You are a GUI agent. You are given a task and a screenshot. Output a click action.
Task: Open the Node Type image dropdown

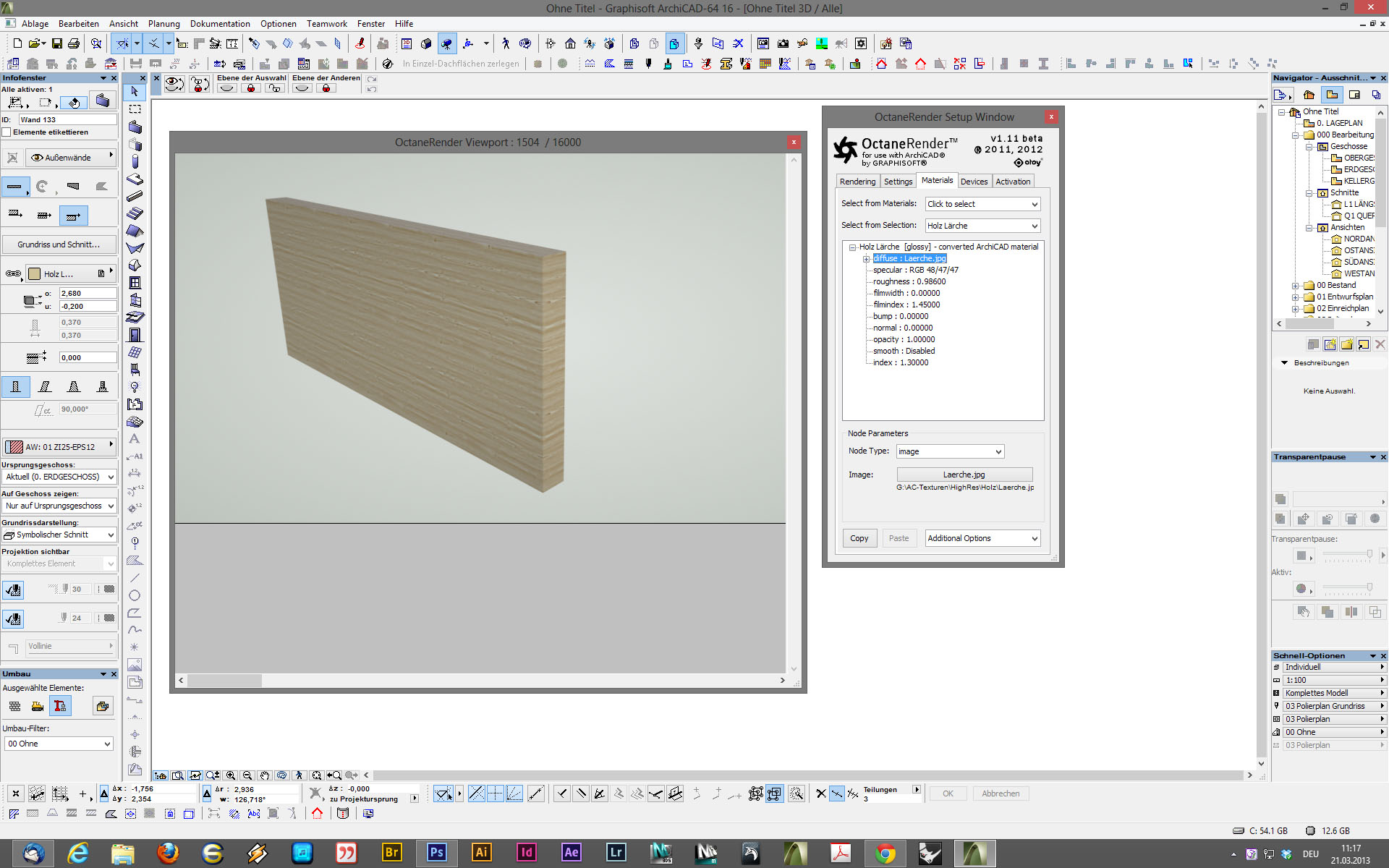pyautogui.click(x=950, y=451)
